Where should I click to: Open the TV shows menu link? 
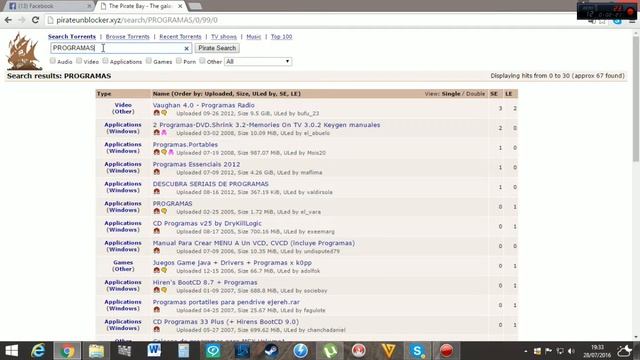click(224, 37)
